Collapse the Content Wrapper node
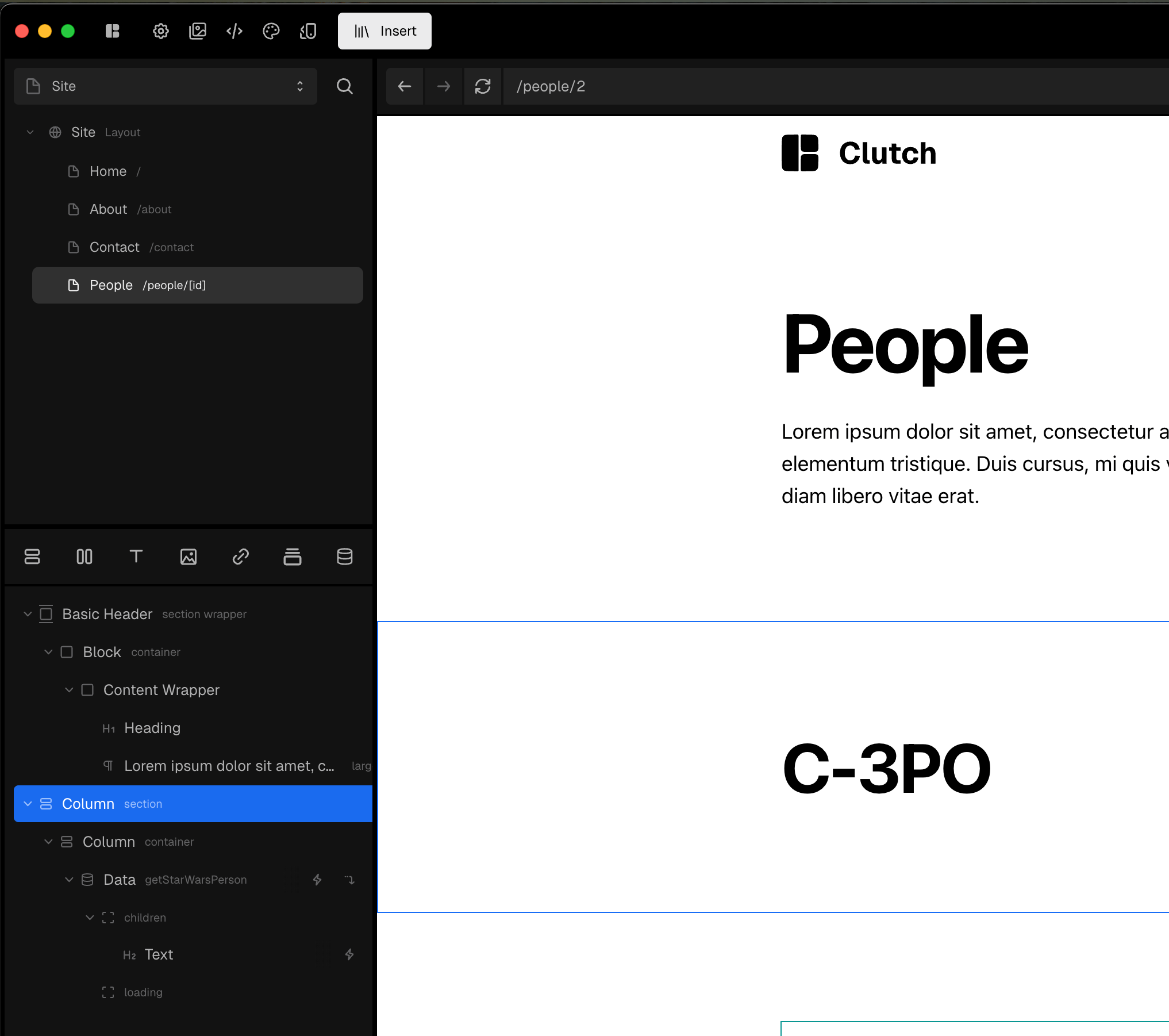This screenshot has width=1169, height=1036. (x=69, y=690)
